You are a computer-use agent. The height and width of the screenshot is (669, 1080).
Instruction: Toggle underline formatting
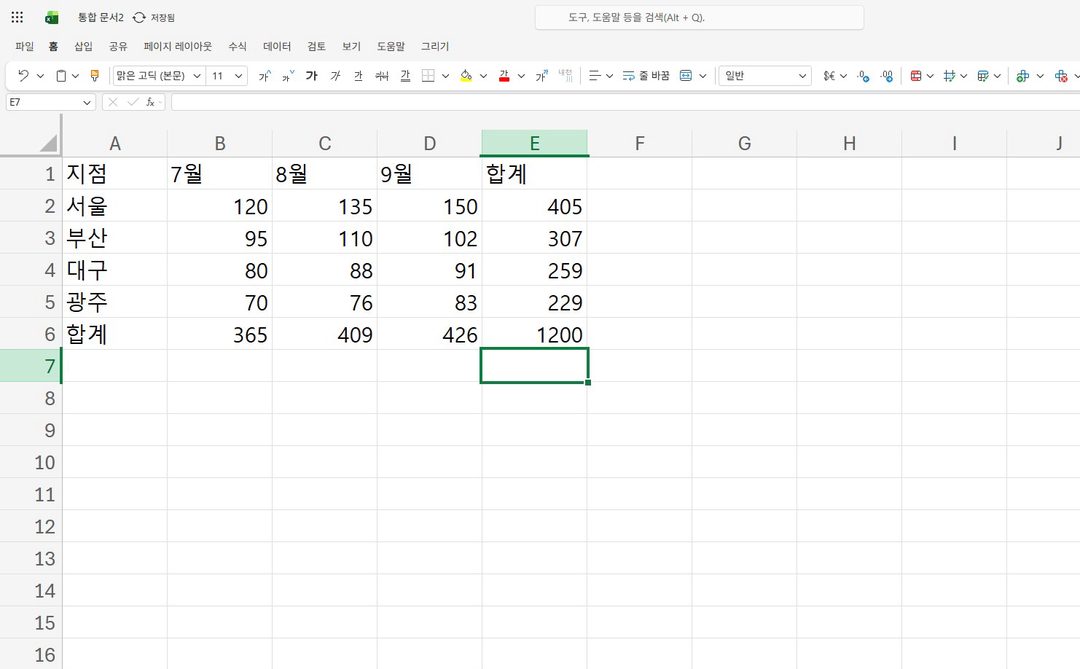point(358,76)
